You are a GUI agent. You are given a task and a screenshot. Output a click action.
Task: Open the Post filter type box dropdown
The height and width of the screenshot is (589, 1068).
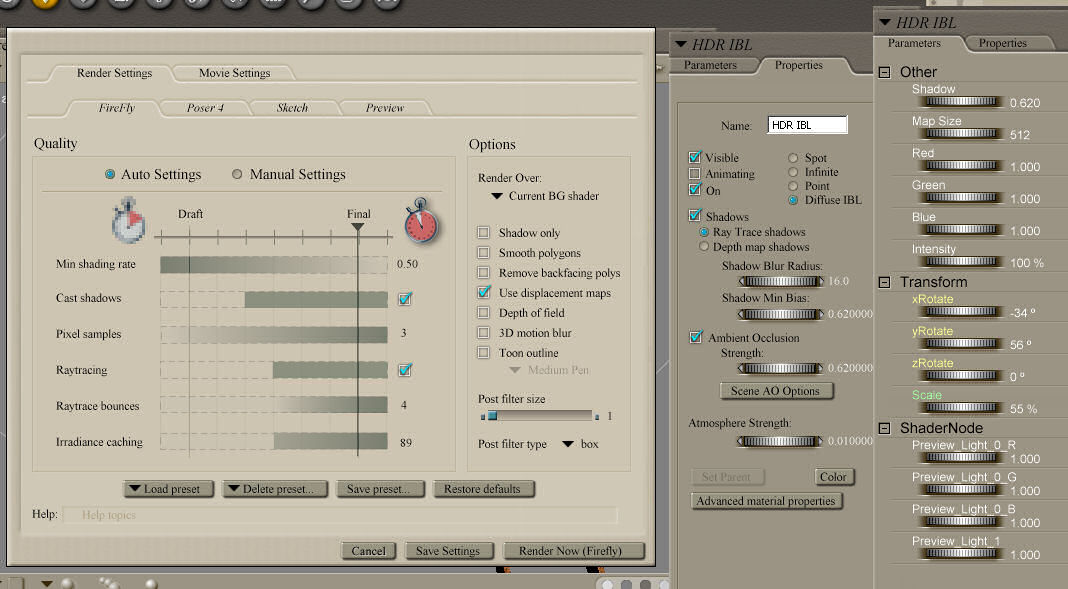[x=580, y=444]
